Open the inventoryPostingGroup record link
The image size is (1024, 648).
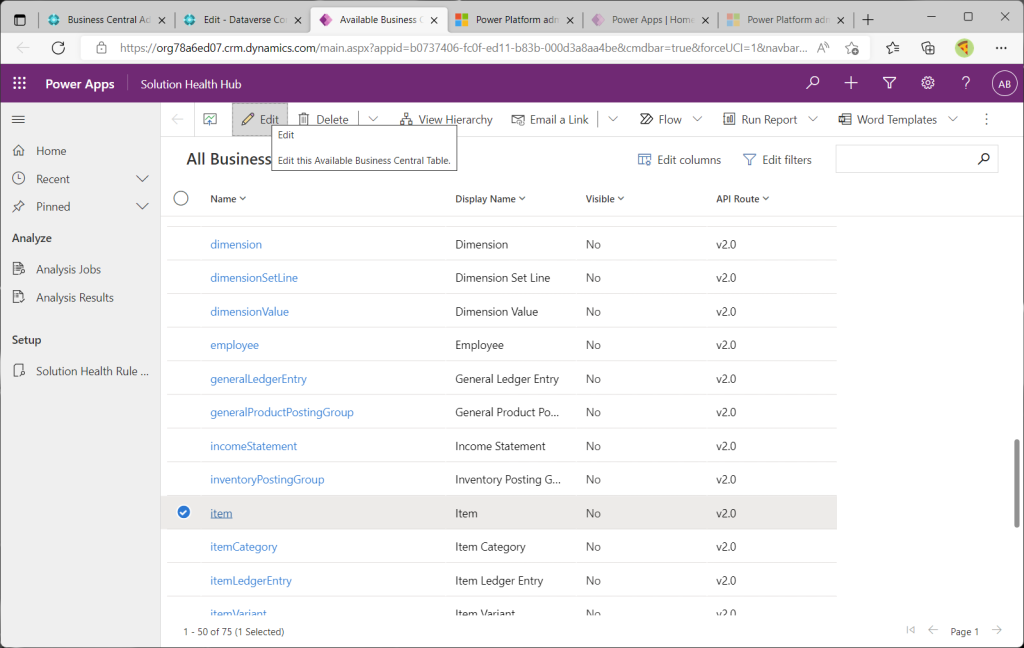[x=267, y=479]
